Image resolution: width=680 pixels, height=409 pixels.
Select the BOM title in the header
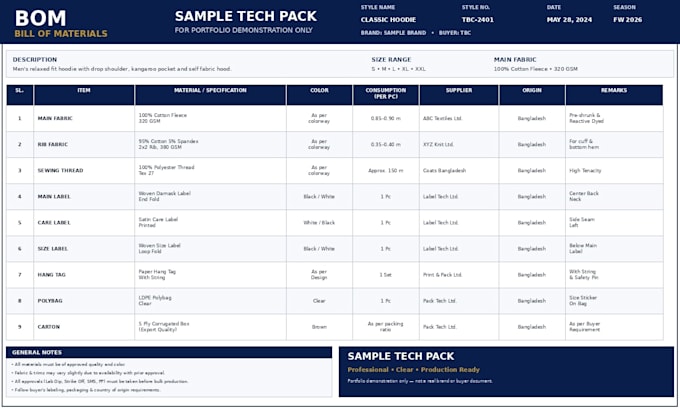tap(40, 19)
